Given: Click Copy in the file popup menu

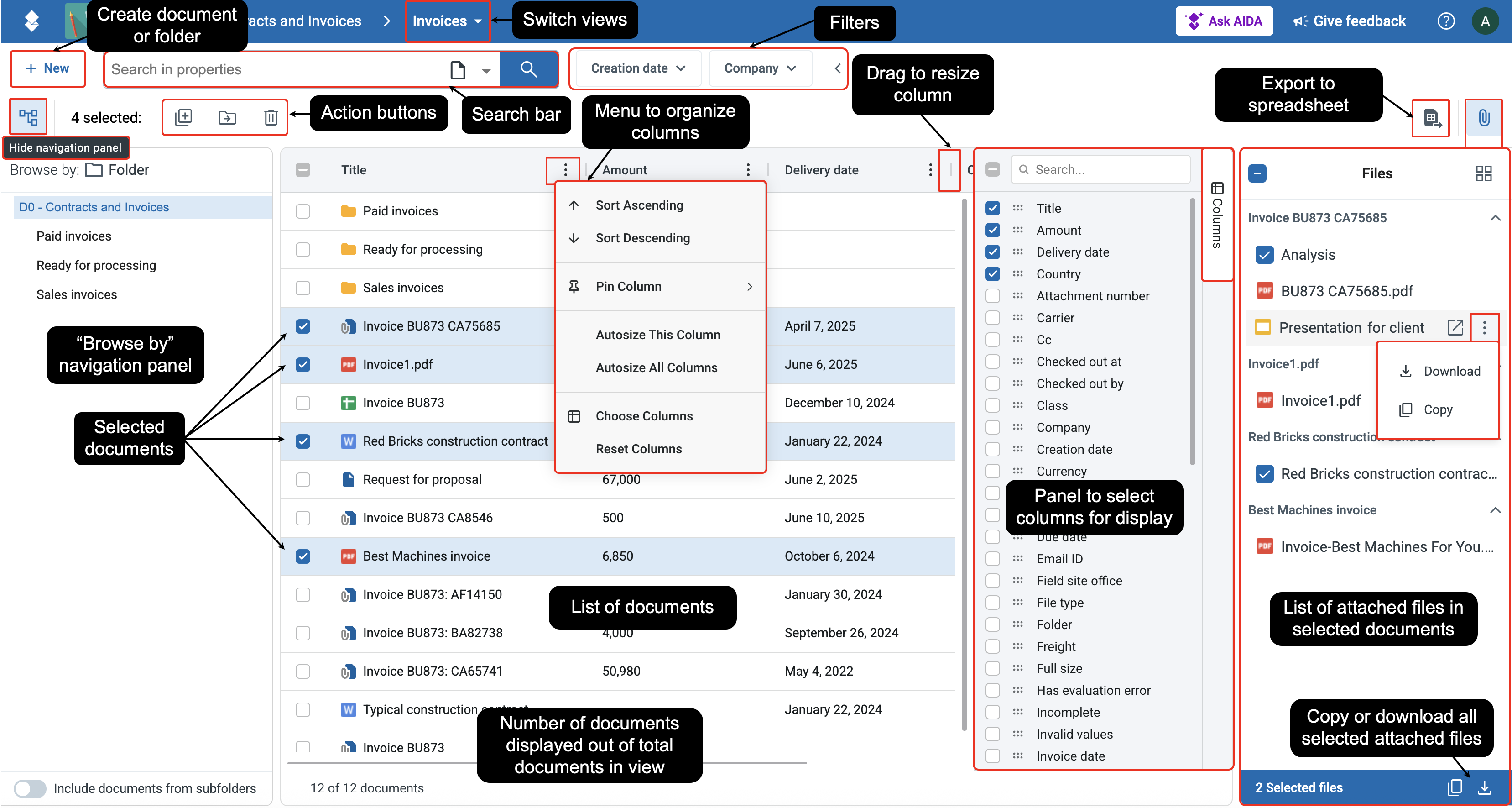Looking at the screenshot, I should pyautogui.click(x=1438, y=409).
